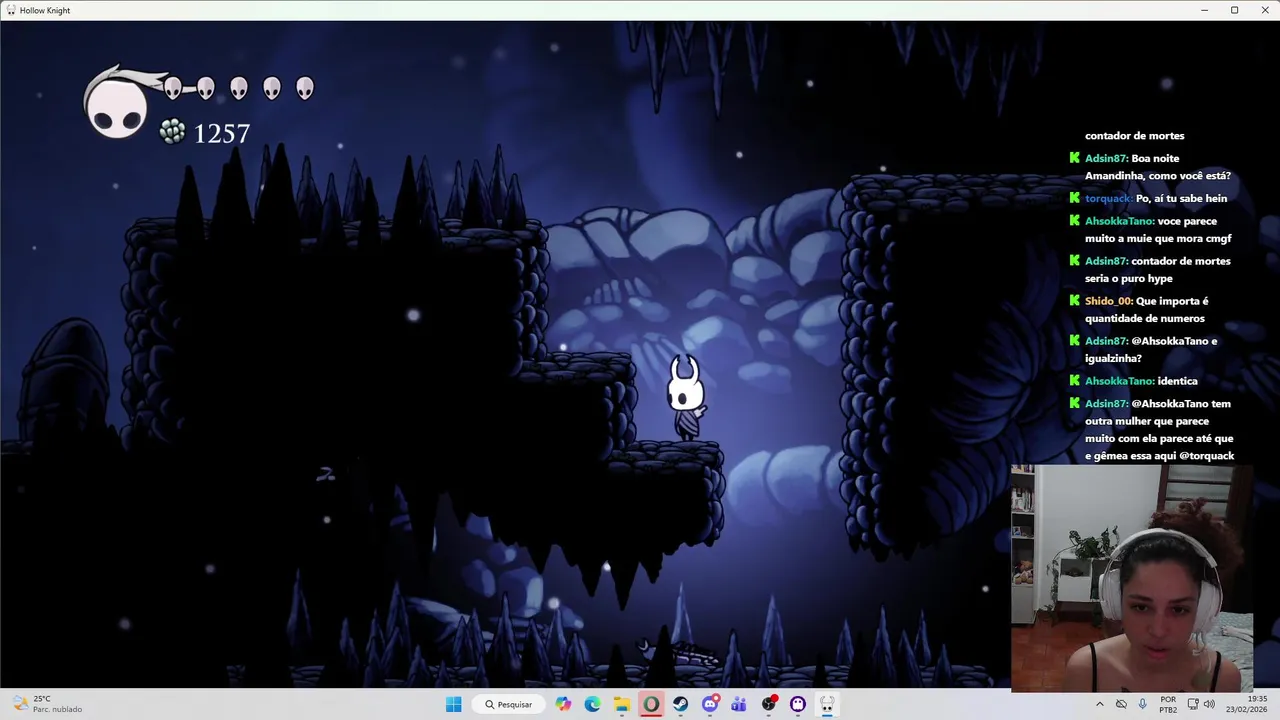This screenshot has height=720, width=1280.
Task: Open the POR PTB2 language switcher
Action: (1168, 704)
